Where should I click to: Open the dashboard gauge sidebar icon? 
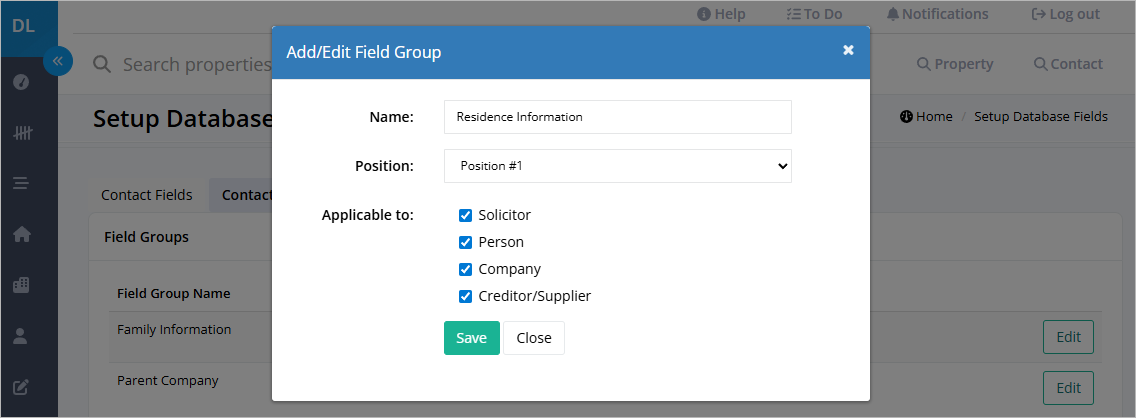(21, 82)
